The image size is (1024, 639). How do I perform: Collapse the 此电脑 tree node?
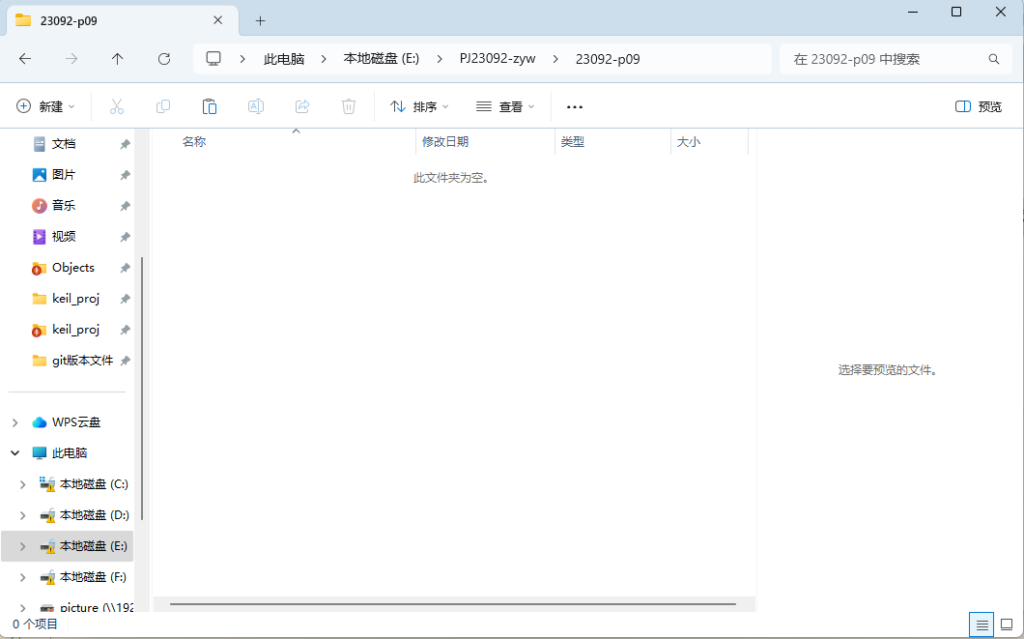click(16, 453)
